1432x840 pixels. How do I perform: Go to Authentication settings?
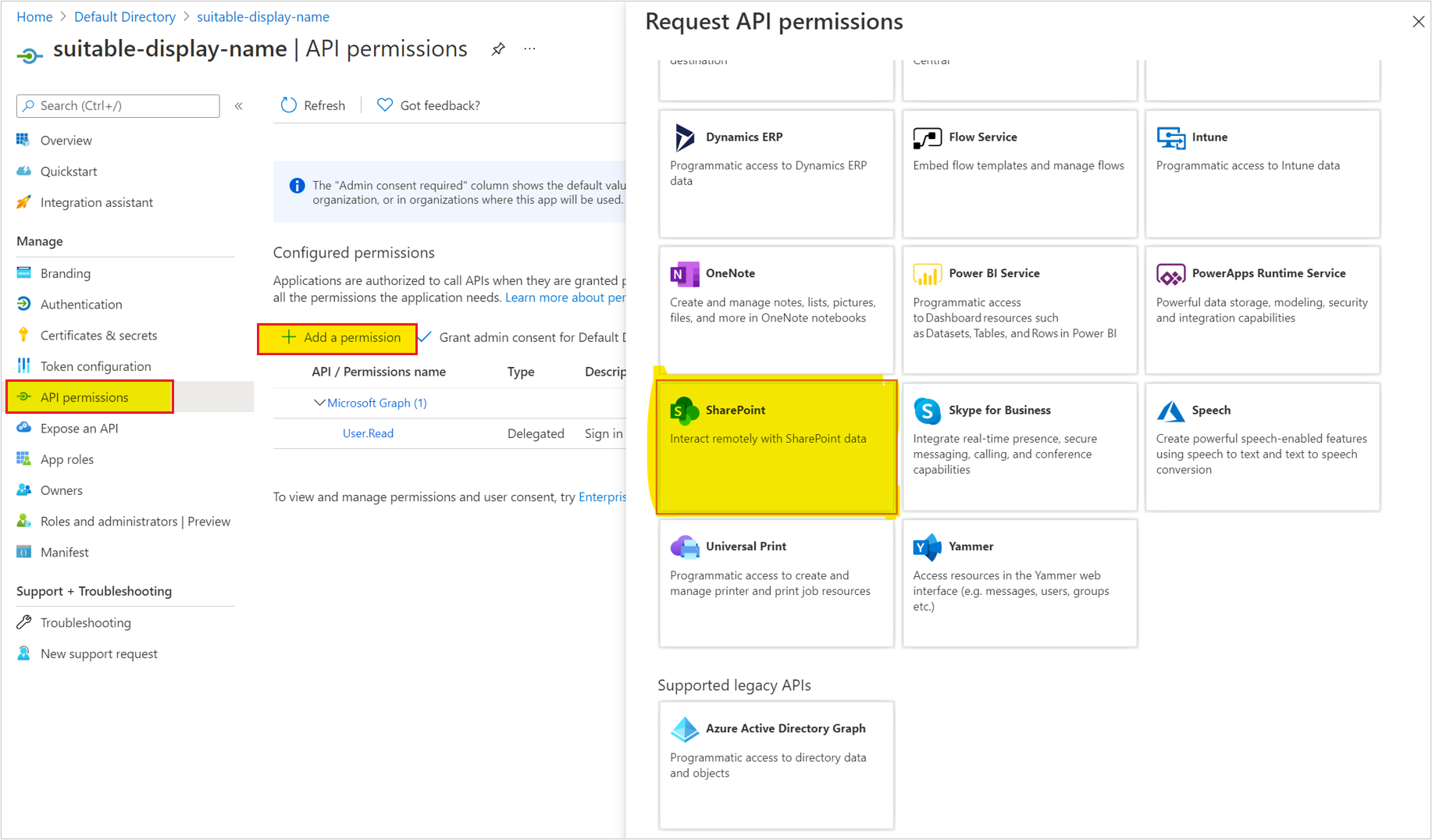(81, 304)
